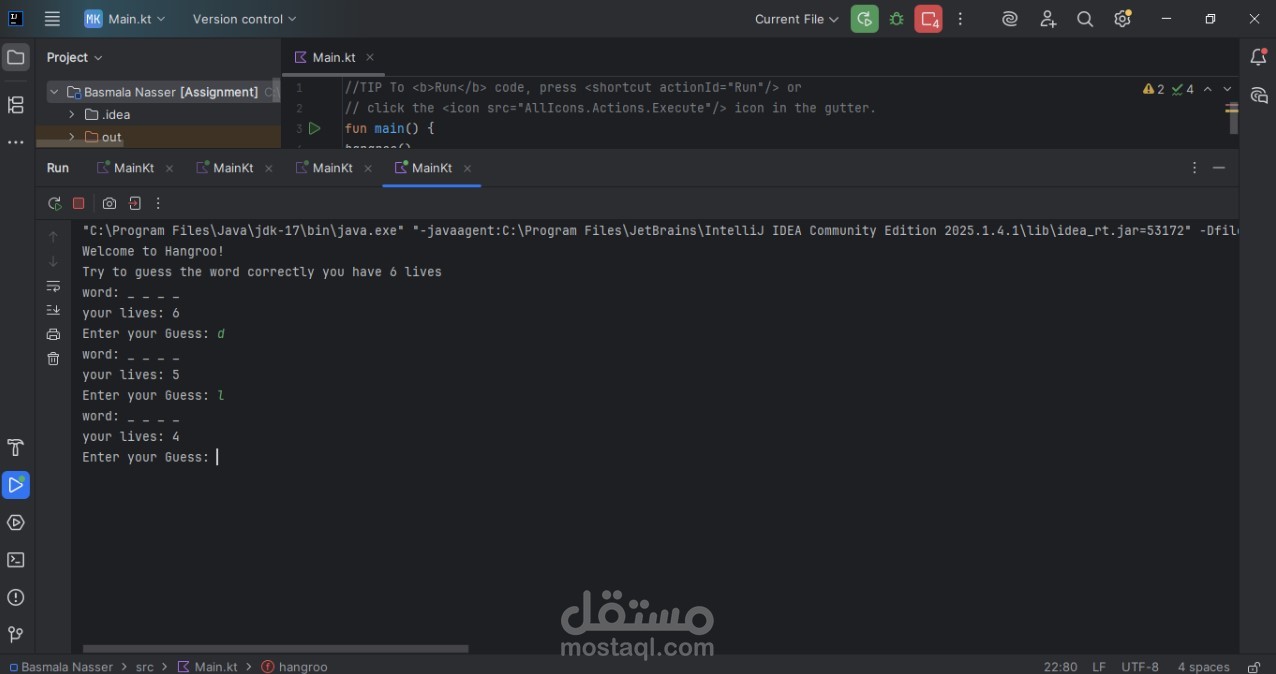
Task: Open the Terminal tool window
Action: tap(15, 560)
